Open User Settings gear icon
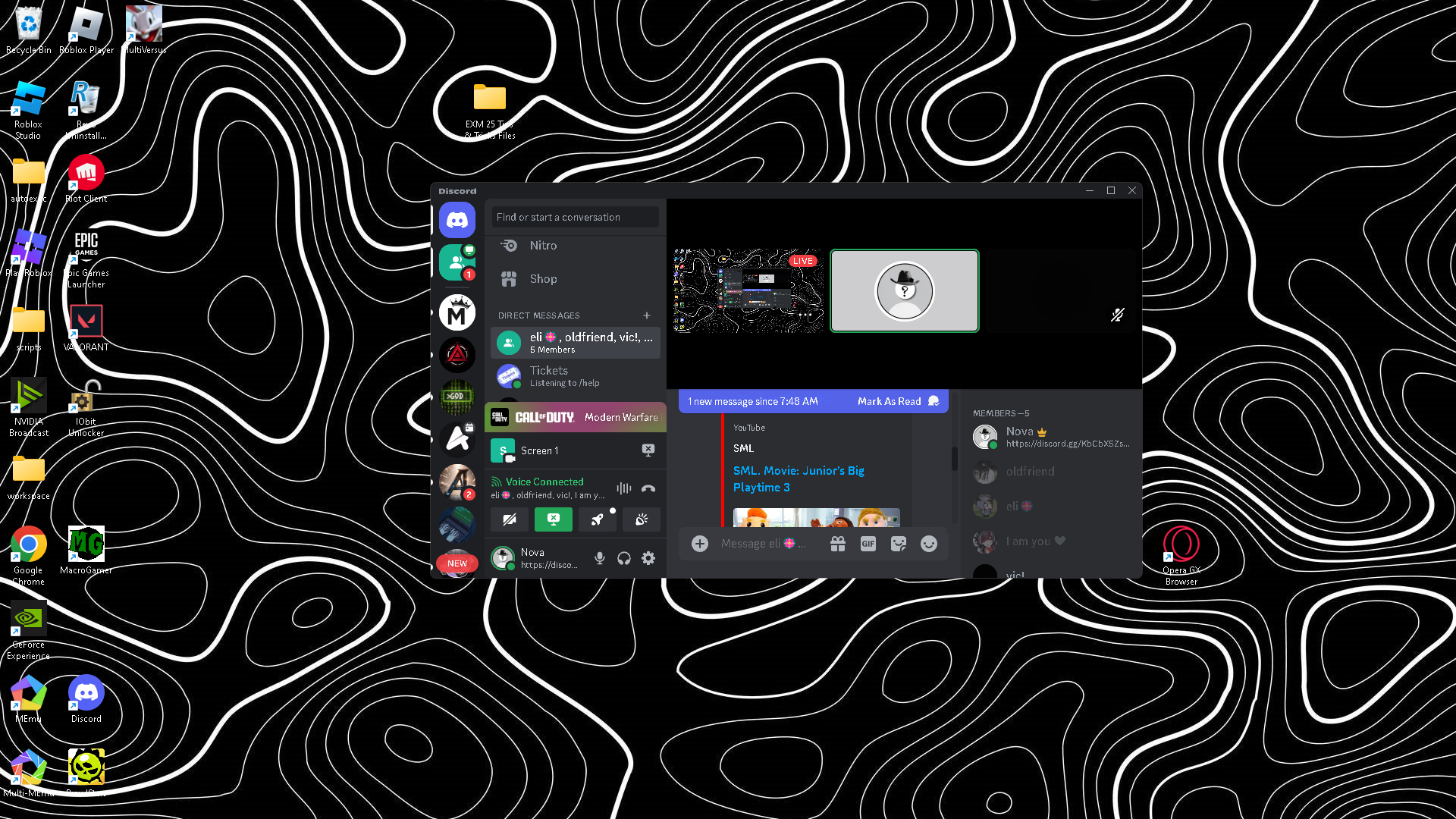 [x=648, y=559]
